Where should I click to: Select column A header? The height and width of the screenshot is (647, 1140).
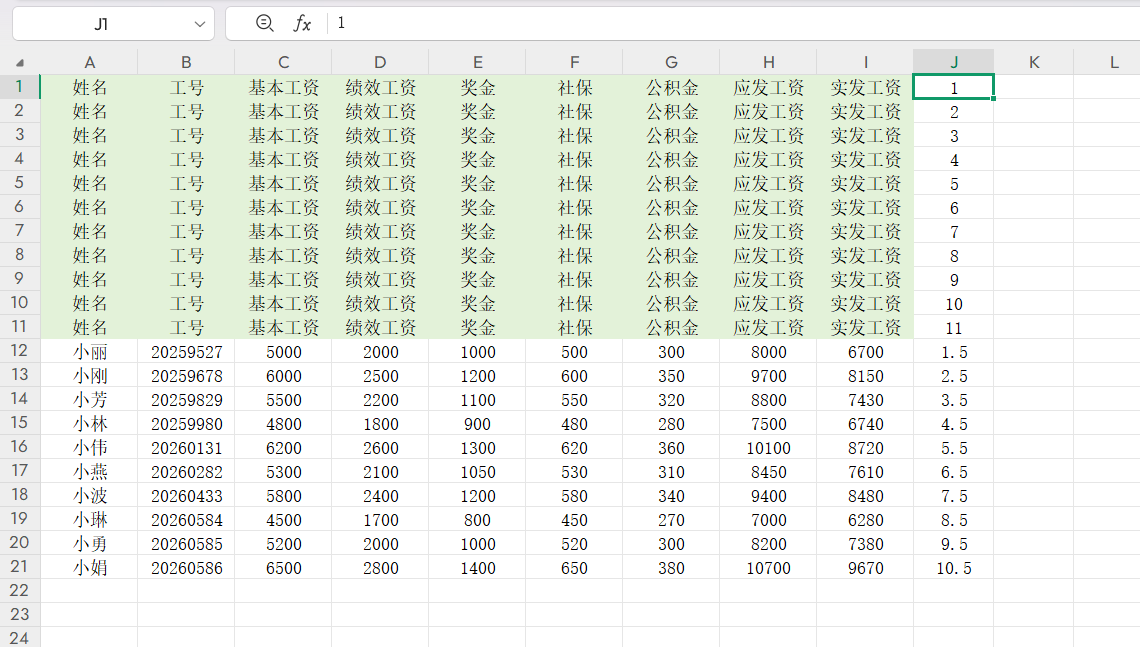point(89,62)
